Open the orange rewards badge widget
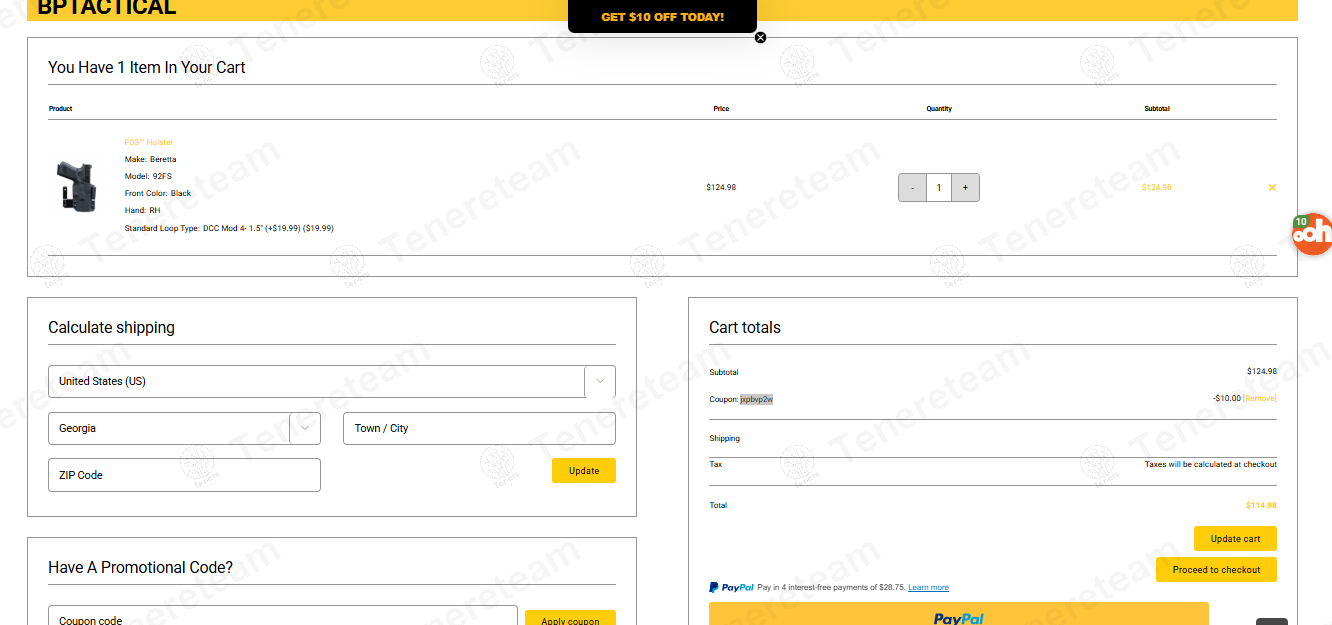1332x625 pixels. coord(1311,234)
